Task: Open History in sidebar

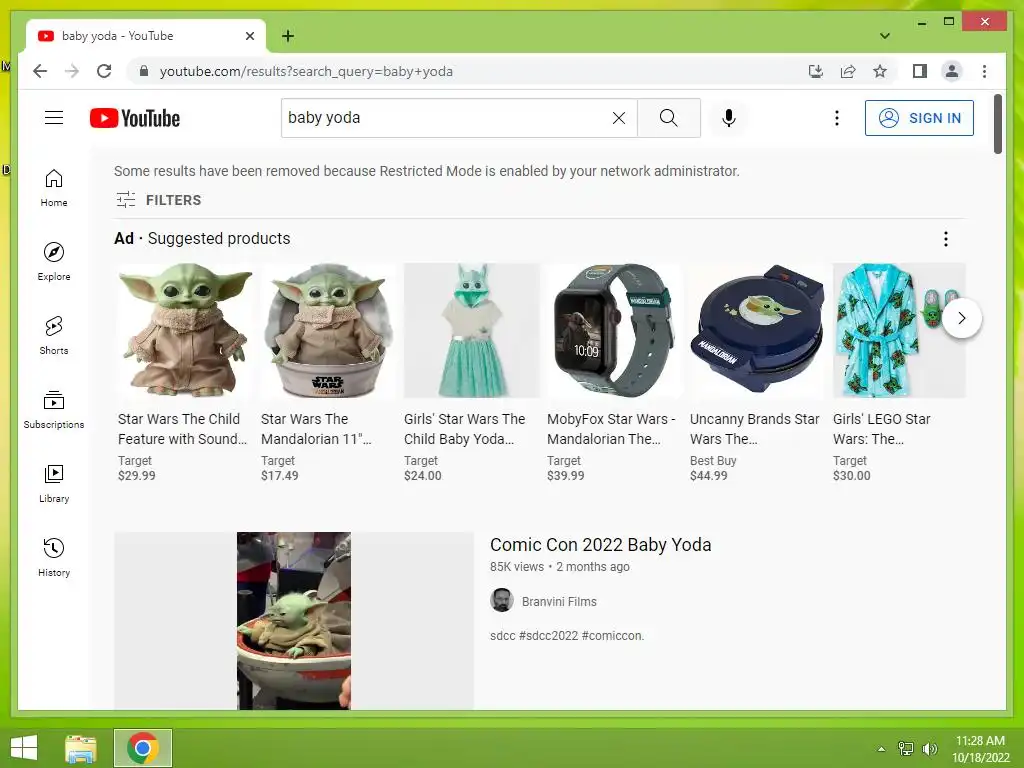Action: pyautogui.click(x=54, y=557)
